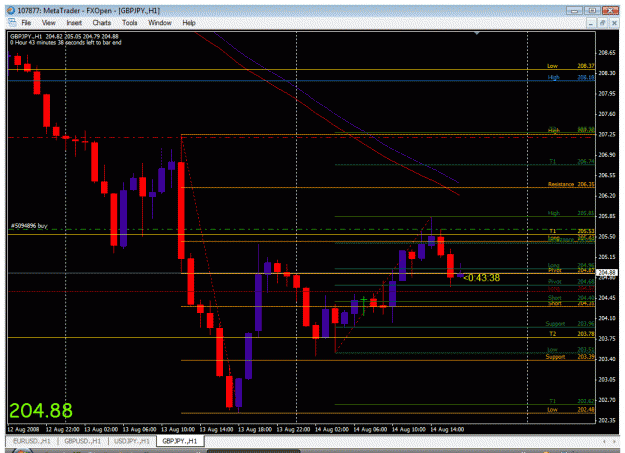The width and height of the screenshot is (625, 453).
Task: Click the current price tag 204.88 on axis
Action: (x=607, y=273)
